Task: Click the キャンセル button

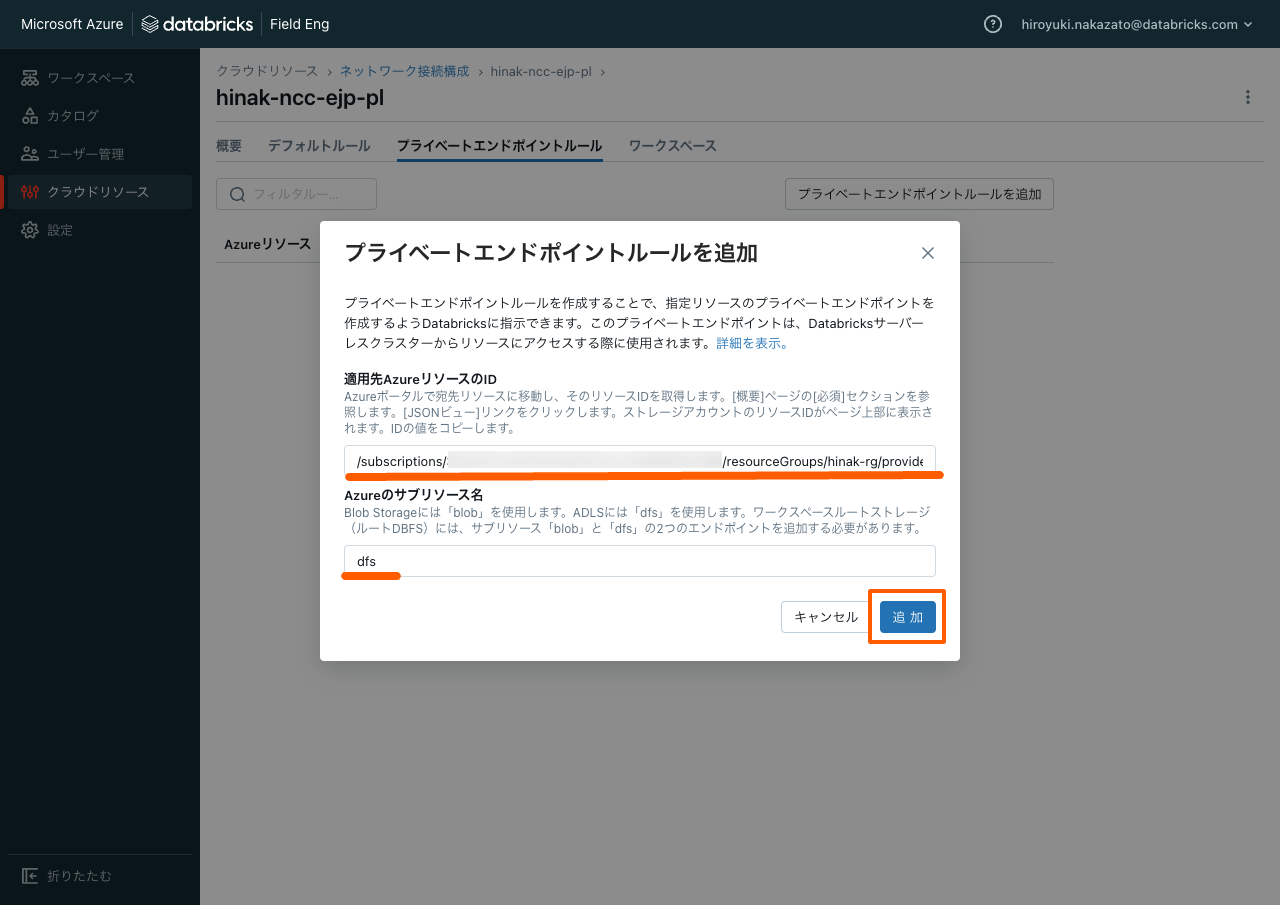Action: [826, 617]
